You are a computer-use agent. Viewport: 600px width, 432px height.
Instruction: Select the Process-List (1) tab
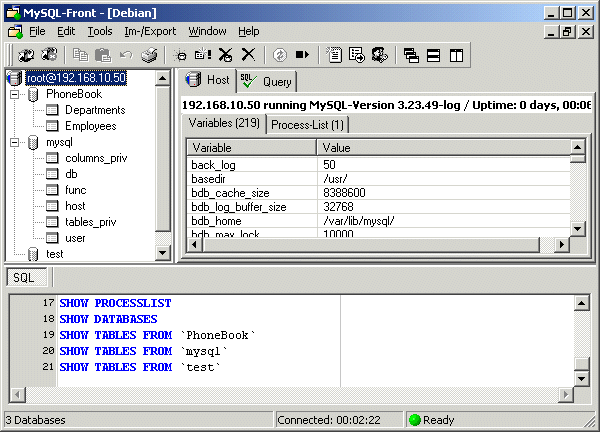click(x=307, y=125)
